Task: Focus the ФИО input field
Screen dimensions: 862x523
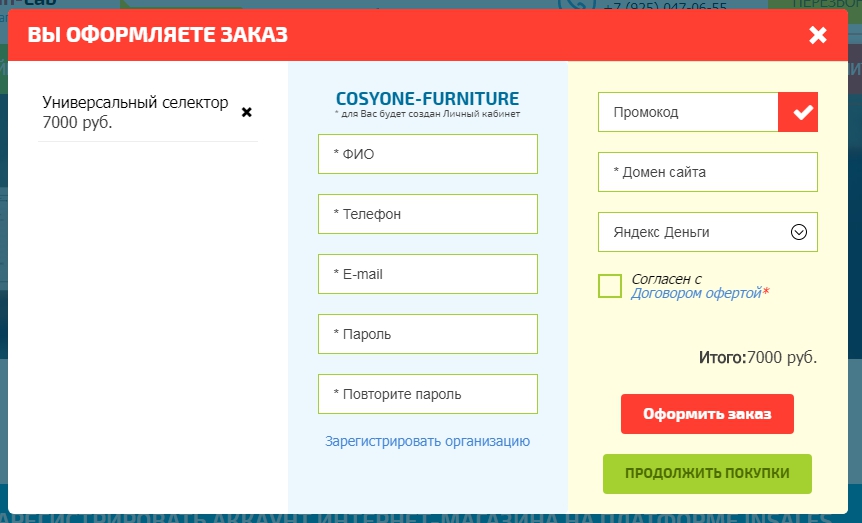Action: click(428, 154)
